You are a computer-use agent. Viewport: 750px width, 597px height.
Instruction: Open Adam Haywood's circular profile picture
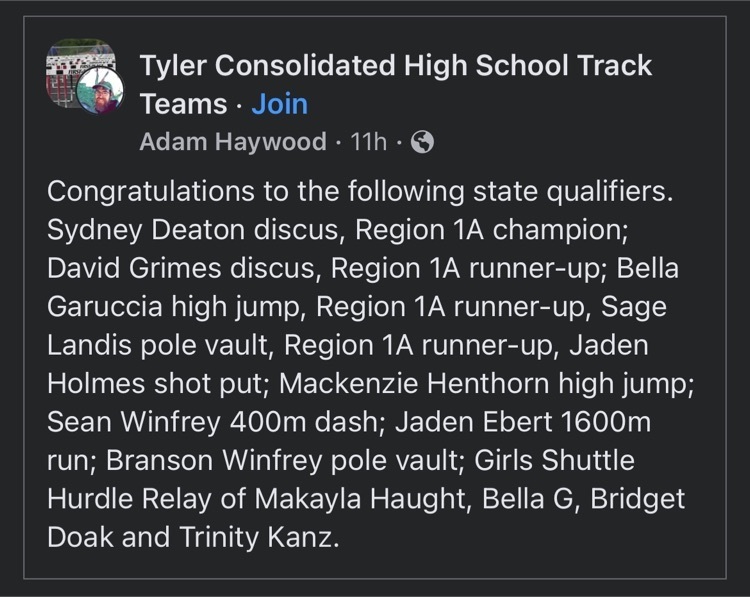pyautogui.click(x=100, y=91)
